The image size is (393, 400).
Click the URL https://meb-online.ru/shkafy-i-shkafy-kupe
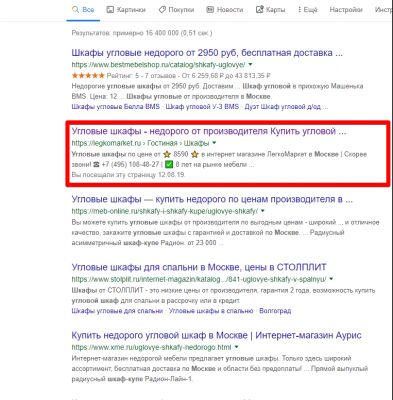pyautogui.click(x=165, y=211)
